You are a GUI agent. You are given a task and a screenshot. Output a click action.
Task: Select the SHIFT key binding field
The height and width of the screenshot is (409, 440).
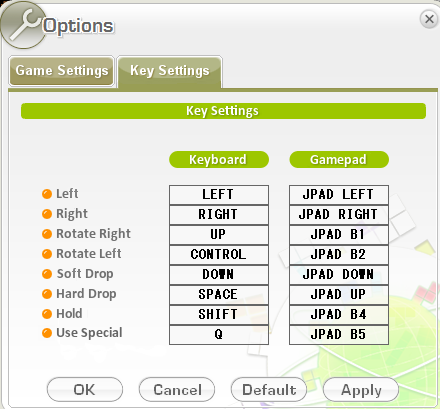pyautogui.click(x=219, y=315)
